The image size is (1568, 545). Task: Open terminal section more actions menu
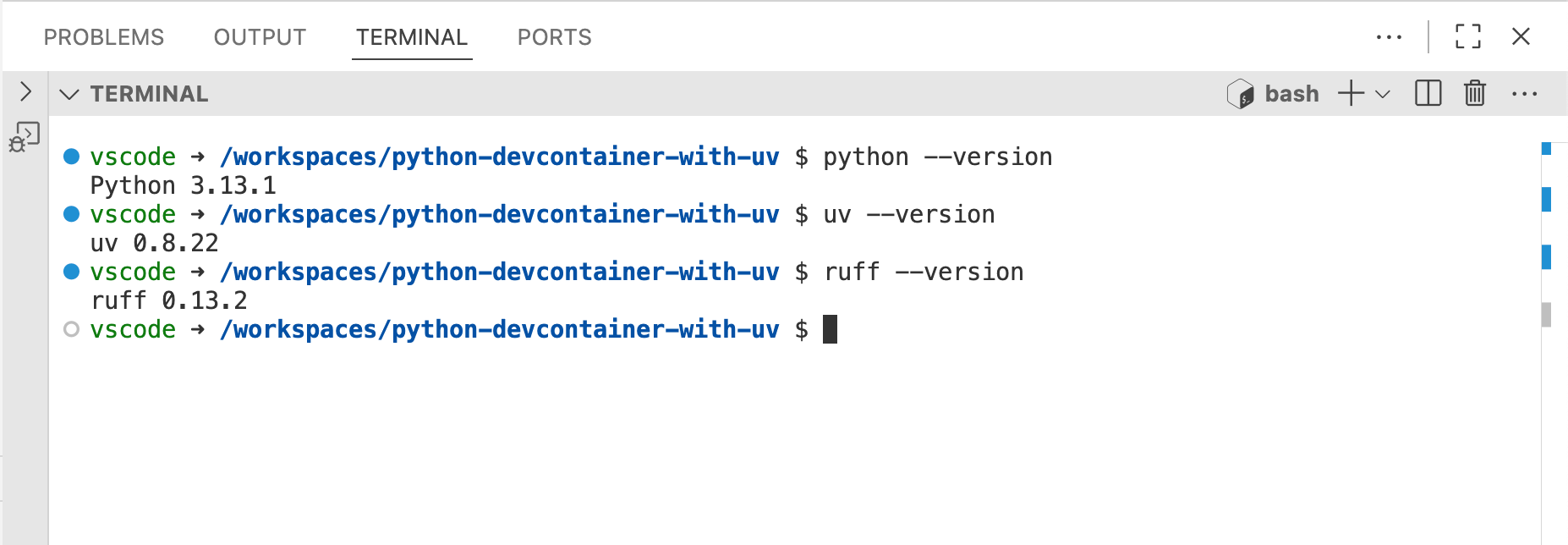pyautogui.click(x=1524, y=94)
